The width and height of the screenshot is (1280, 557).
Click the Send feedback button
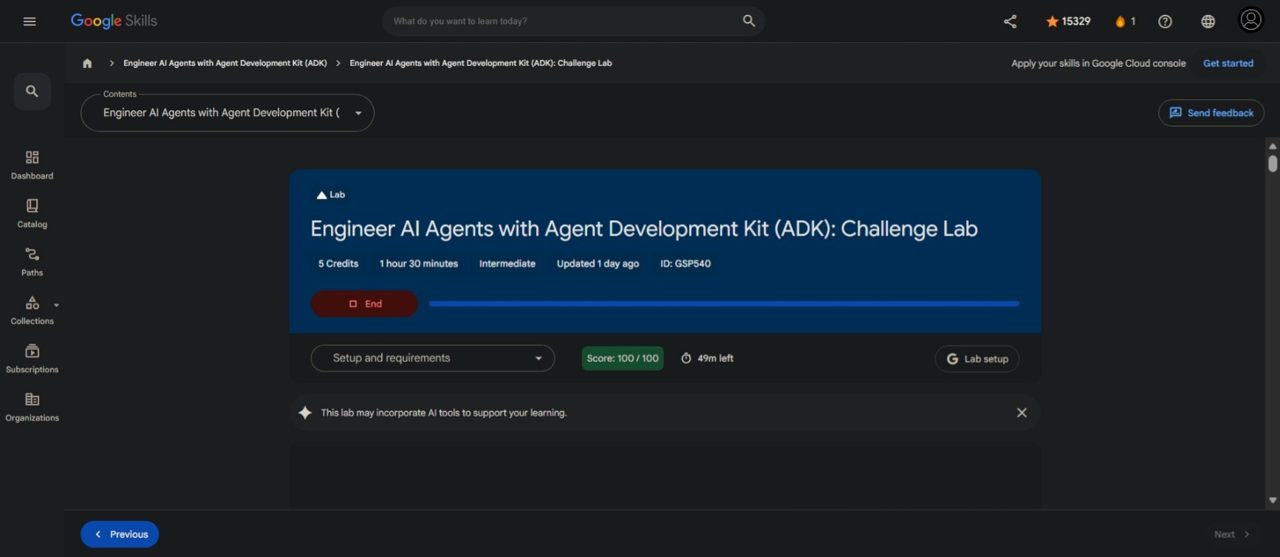click(1211, 113)
